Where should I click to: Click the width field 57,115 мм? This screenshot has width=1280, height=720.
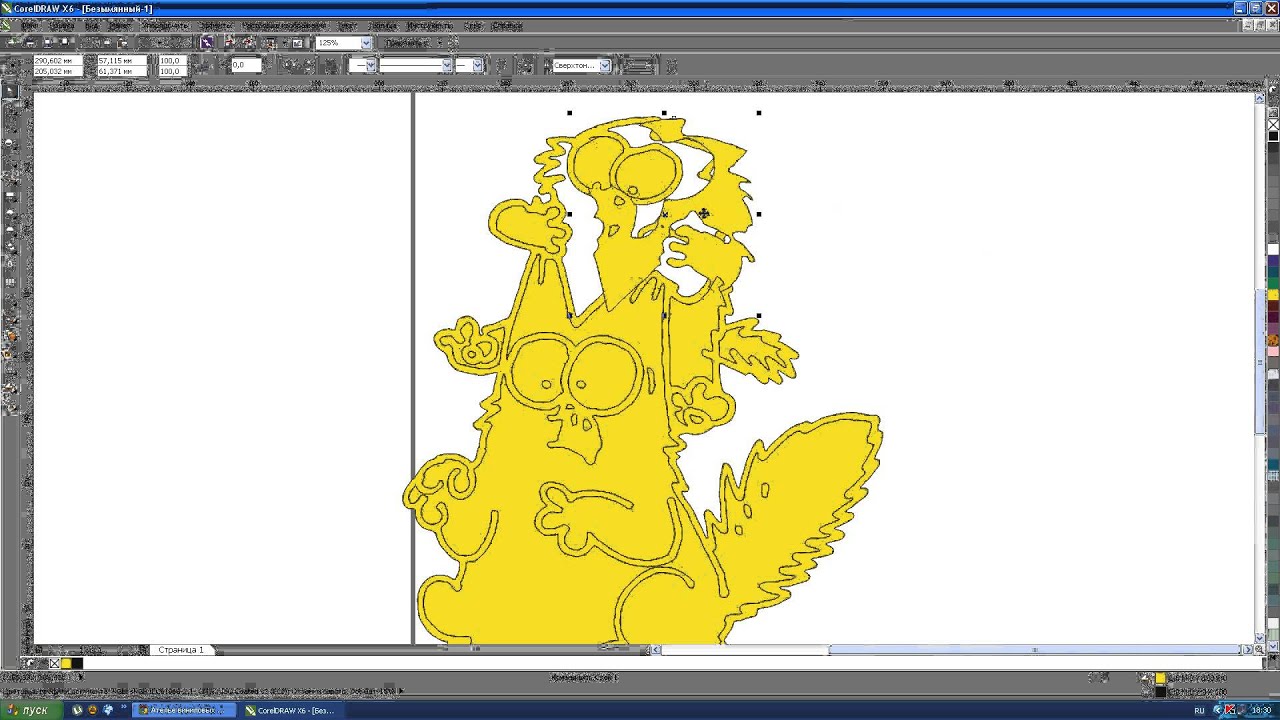(x=122, y=61)
